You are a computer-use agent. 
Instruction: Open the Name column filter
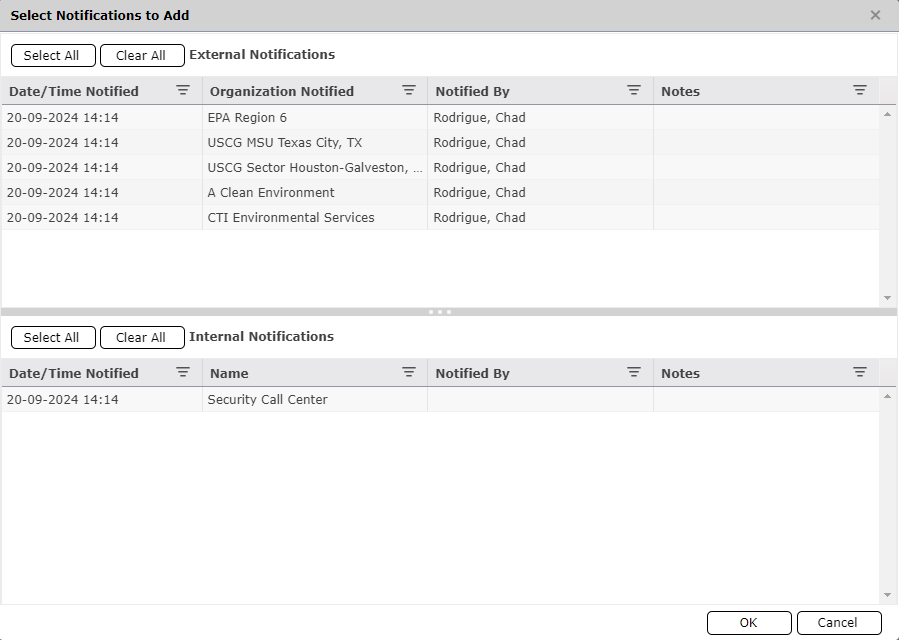click(x=409, y=372)
